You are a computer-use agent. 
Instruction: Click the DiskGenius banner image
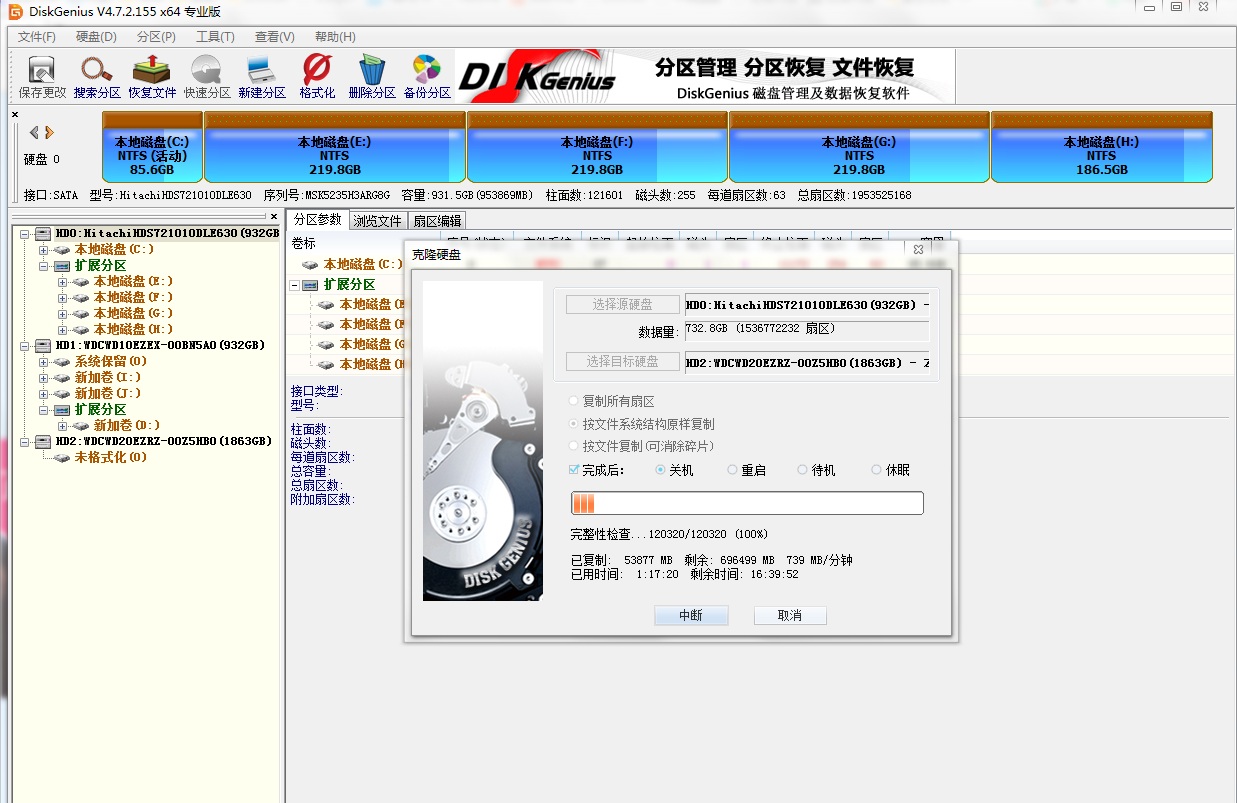705,77
